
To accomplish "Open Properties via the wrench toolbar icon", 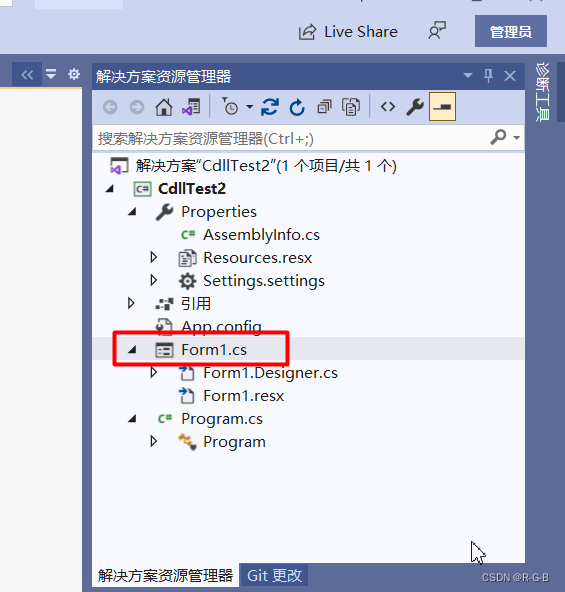I will click(415, 107).
